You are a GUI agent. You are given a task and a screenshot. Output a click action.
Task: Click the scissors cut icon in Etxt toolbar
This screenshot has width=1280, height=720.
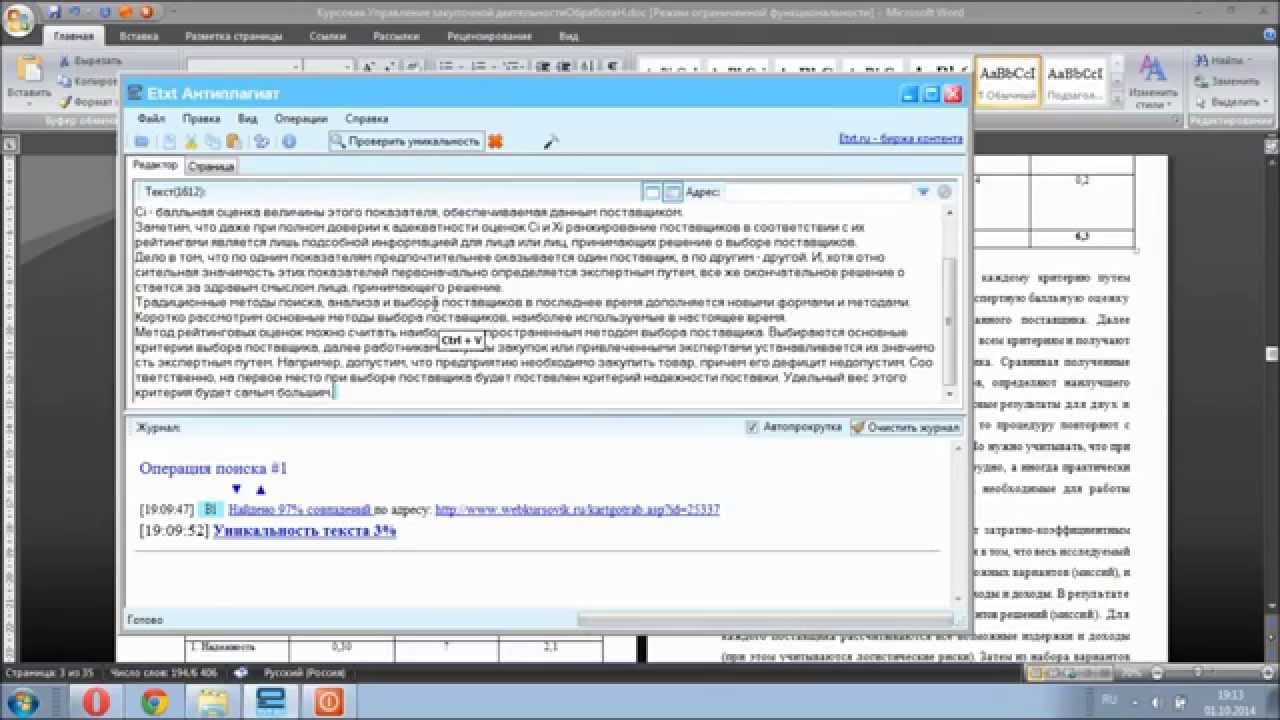(x=191, y=142)
